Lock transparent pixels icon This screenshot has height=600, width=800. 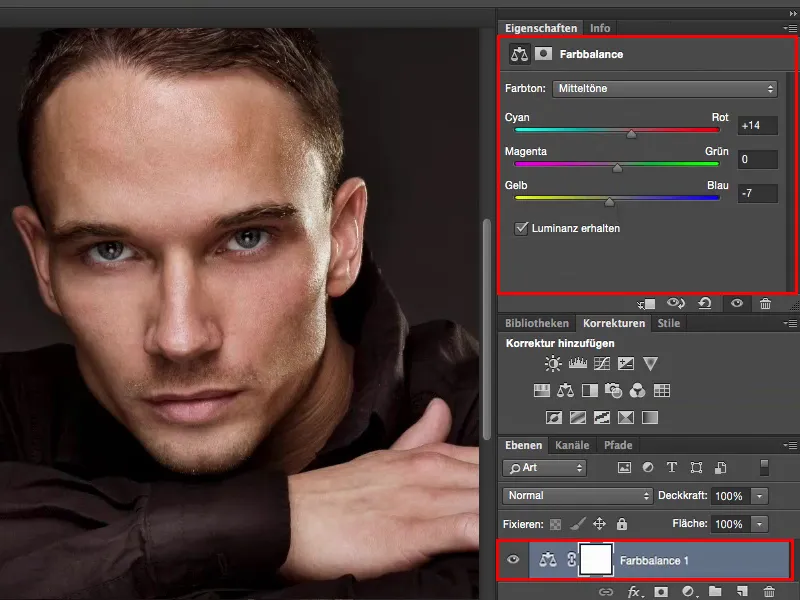(555, 524)
